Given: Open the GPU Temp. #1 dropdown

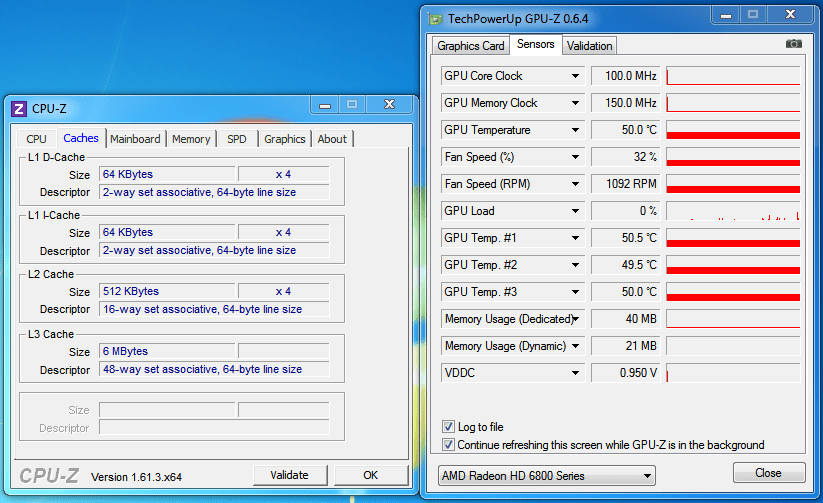Looking at the screenshot, I should point(575,238).
